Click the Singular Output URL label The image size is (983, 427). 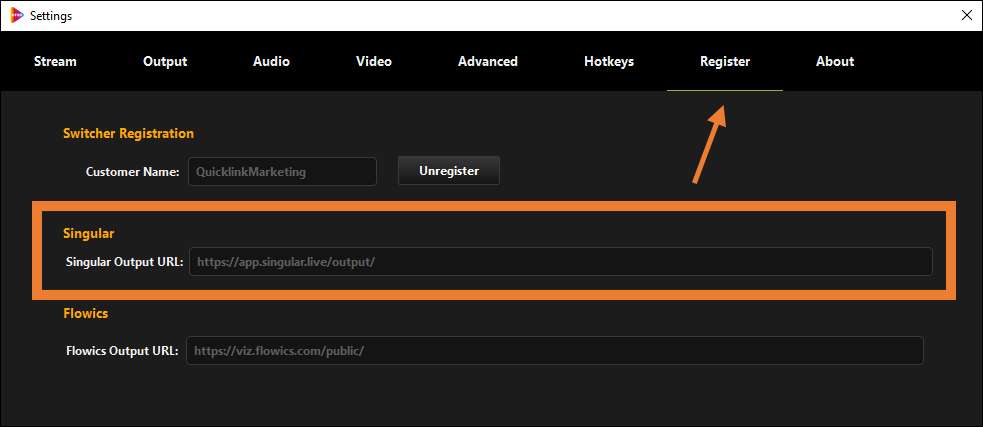[x=124, y=261]
